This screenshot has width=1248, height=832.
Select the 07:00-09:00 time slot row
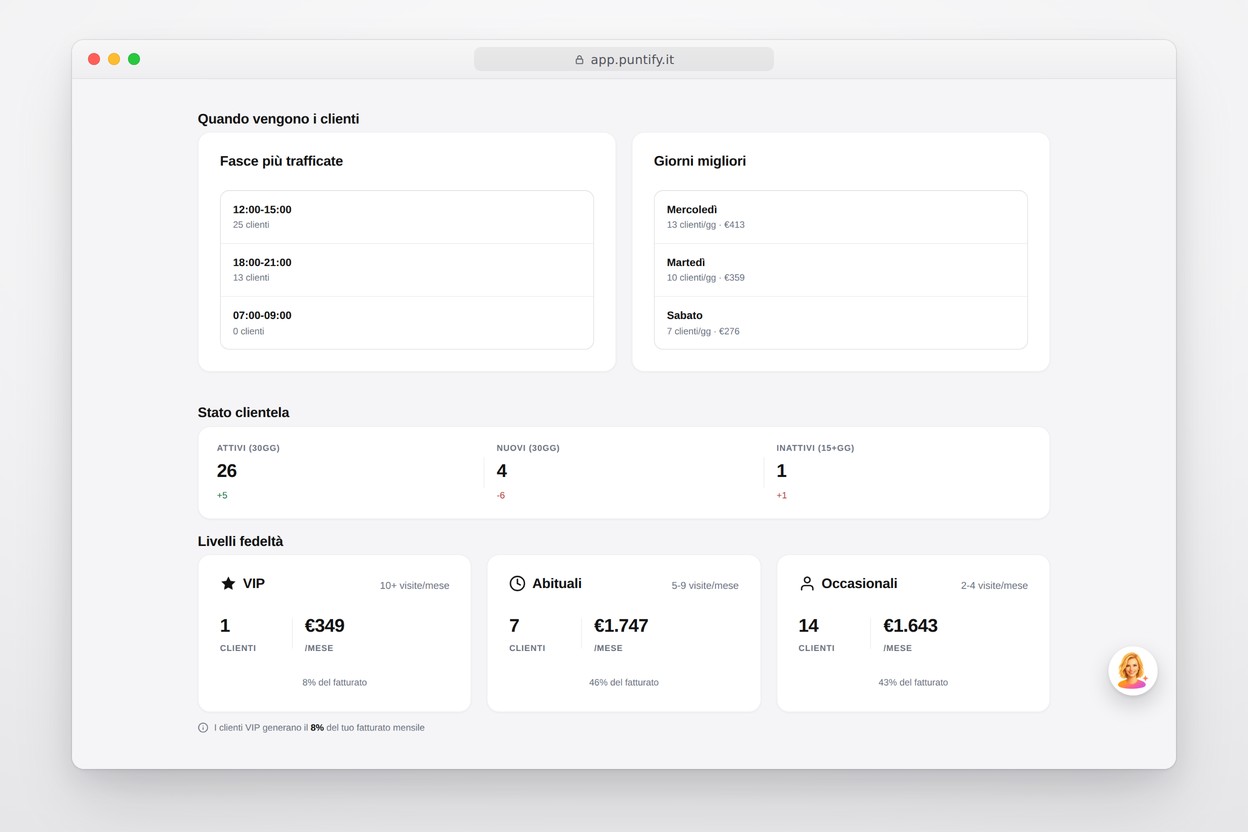[x=407, y=323]
